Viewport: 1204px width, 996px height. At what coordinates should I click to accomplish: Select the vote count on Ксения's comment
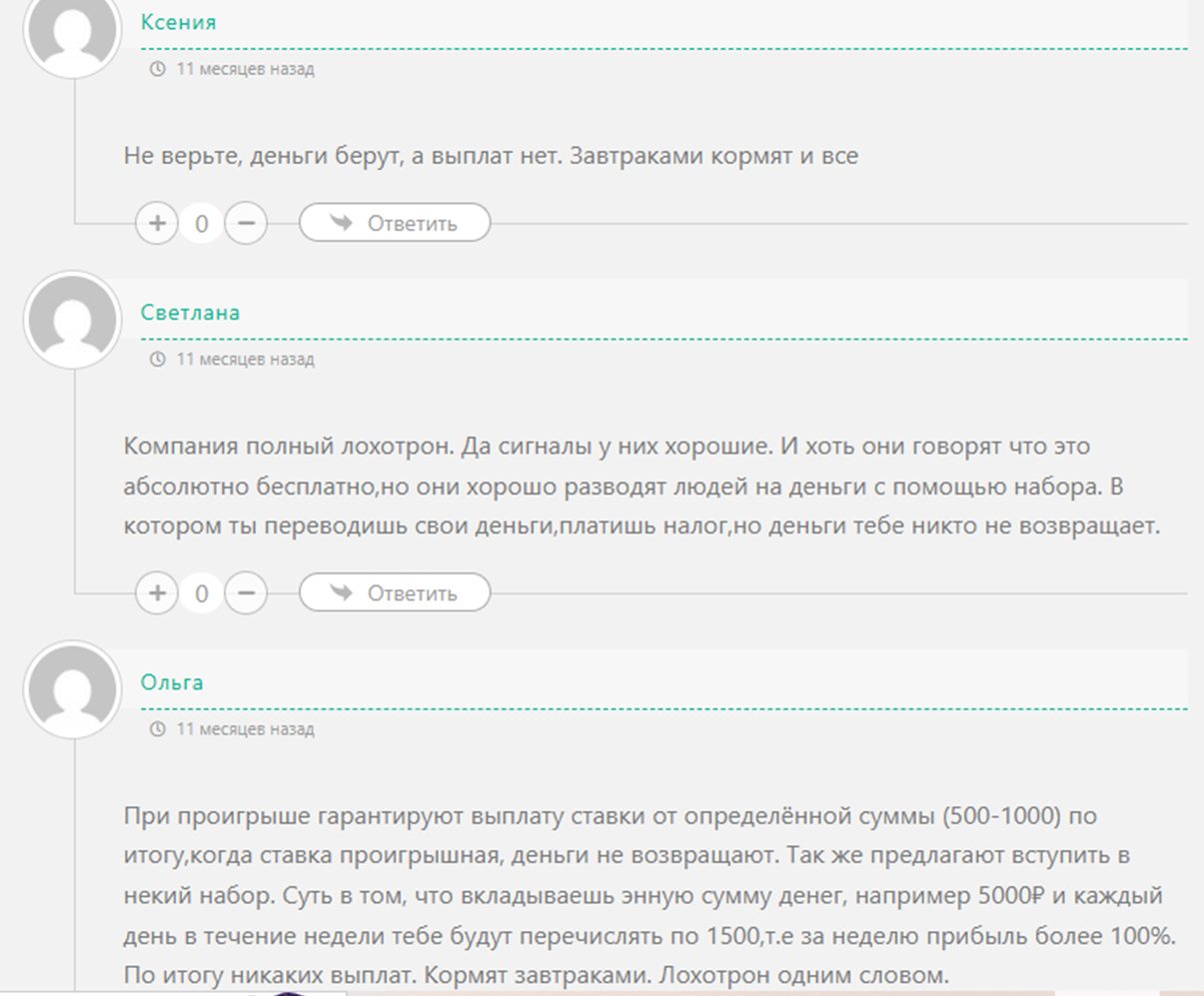click(202, 224)
